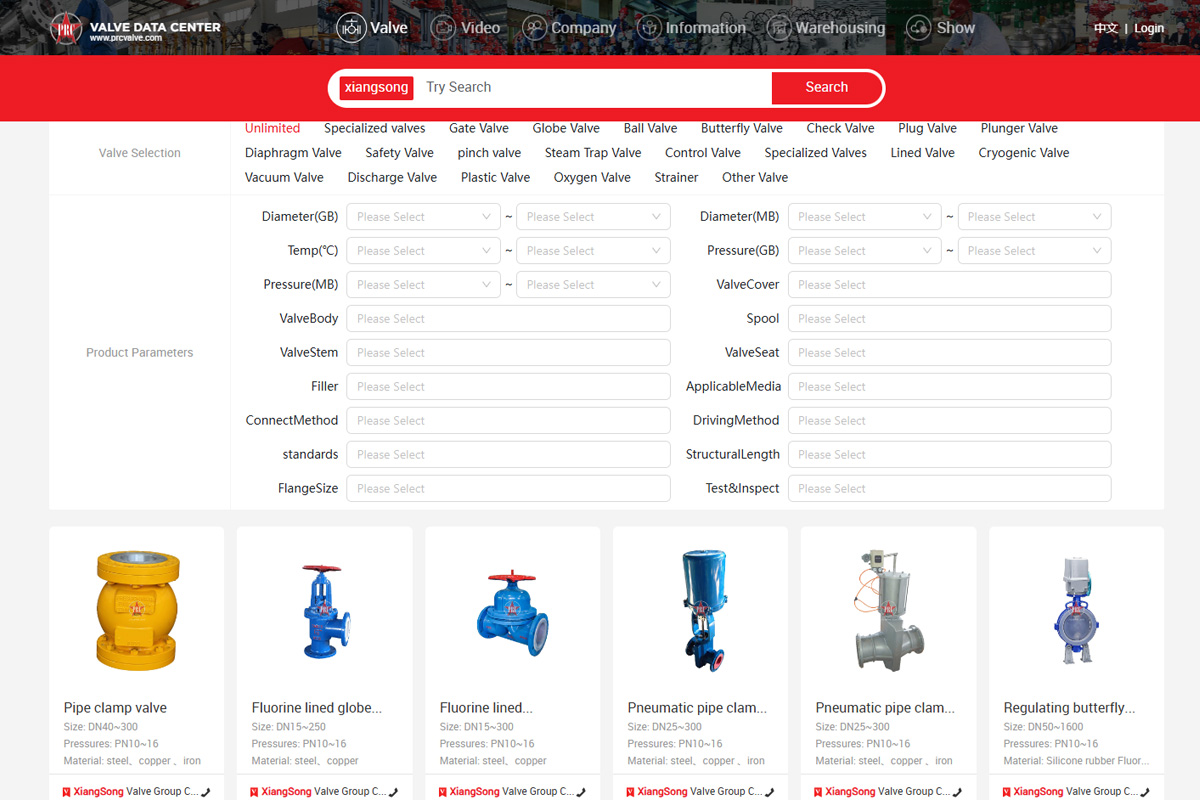1200x800 pixels.
Task: Click the Valve Data Center logo
Action: pyautogui.click(x=136, y=30)
